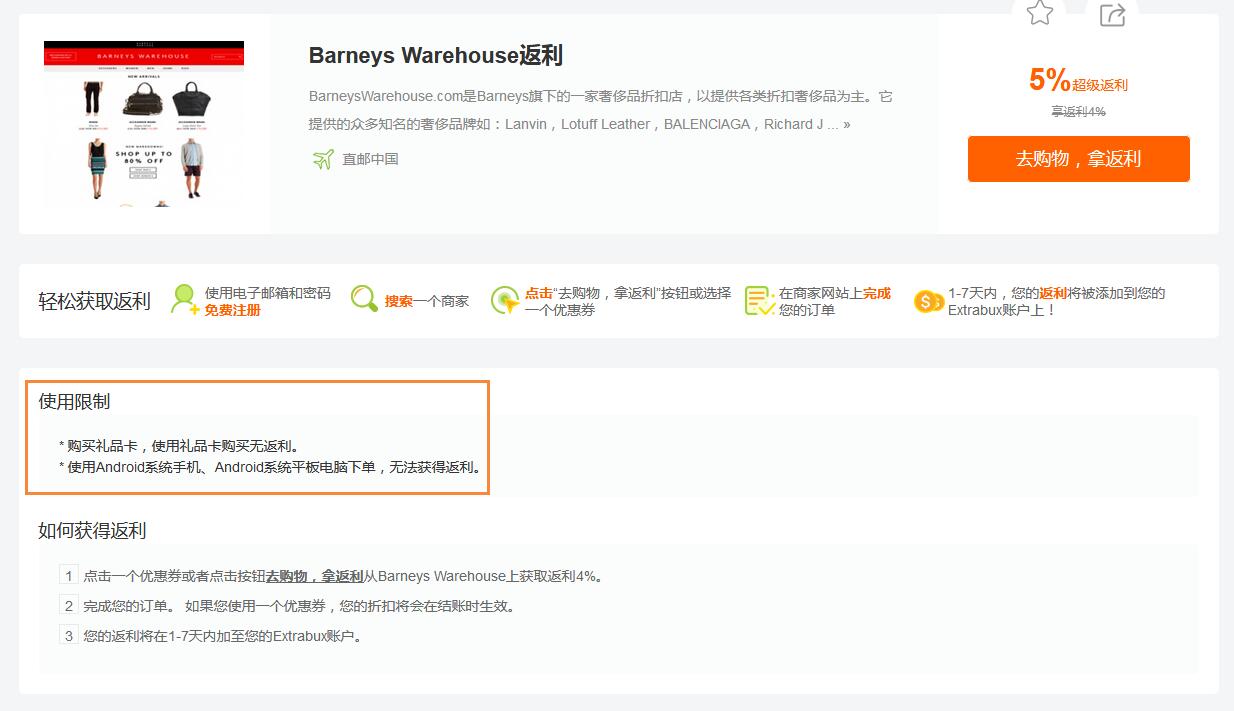Click the Barneys Warehouse返利 title
The width and height of the screenshot is (1234, 711).
pos(436,56)
